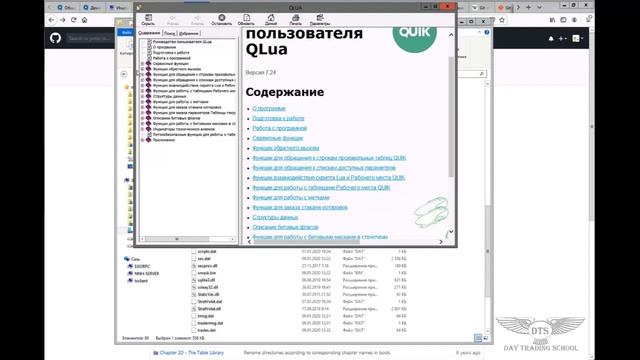
Task: Click the contents tree horizontal scrollbar
Action: (177, 239)
